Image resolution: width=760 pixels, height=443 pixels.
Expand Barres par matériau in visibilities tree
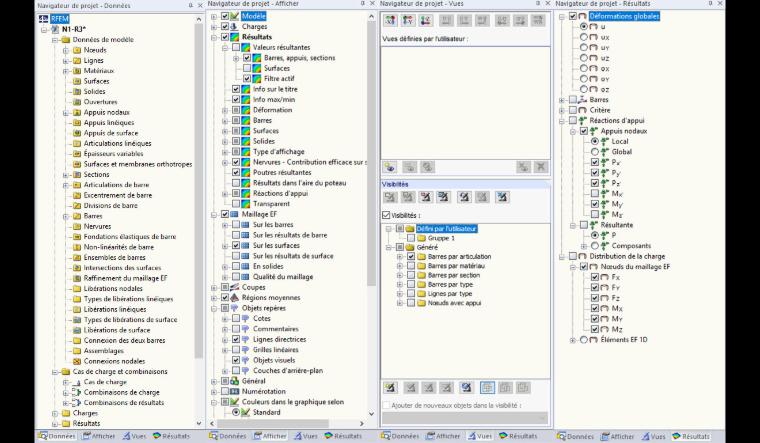coord(400,266)
